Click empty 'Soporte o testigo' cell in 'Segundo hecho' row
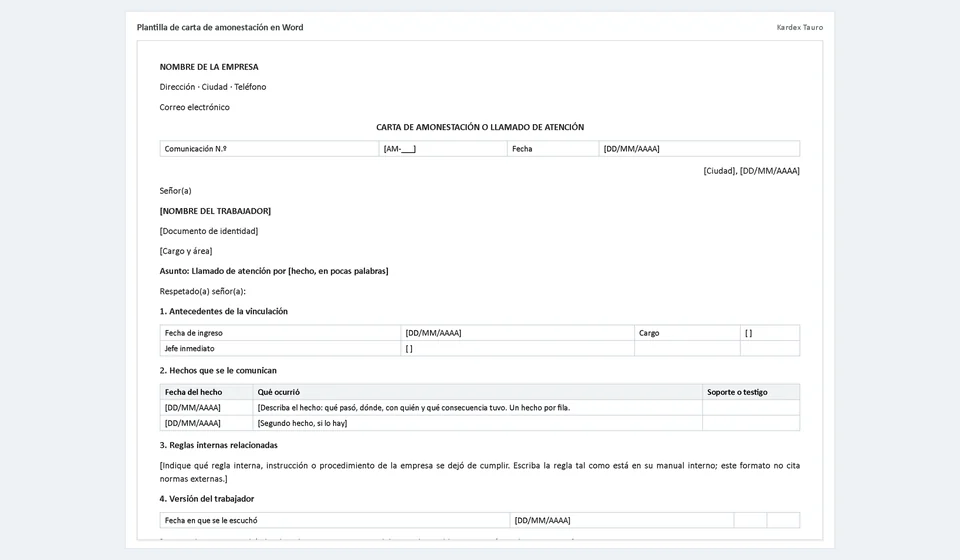This screenshot has width=960, height=560. (751, 423)
